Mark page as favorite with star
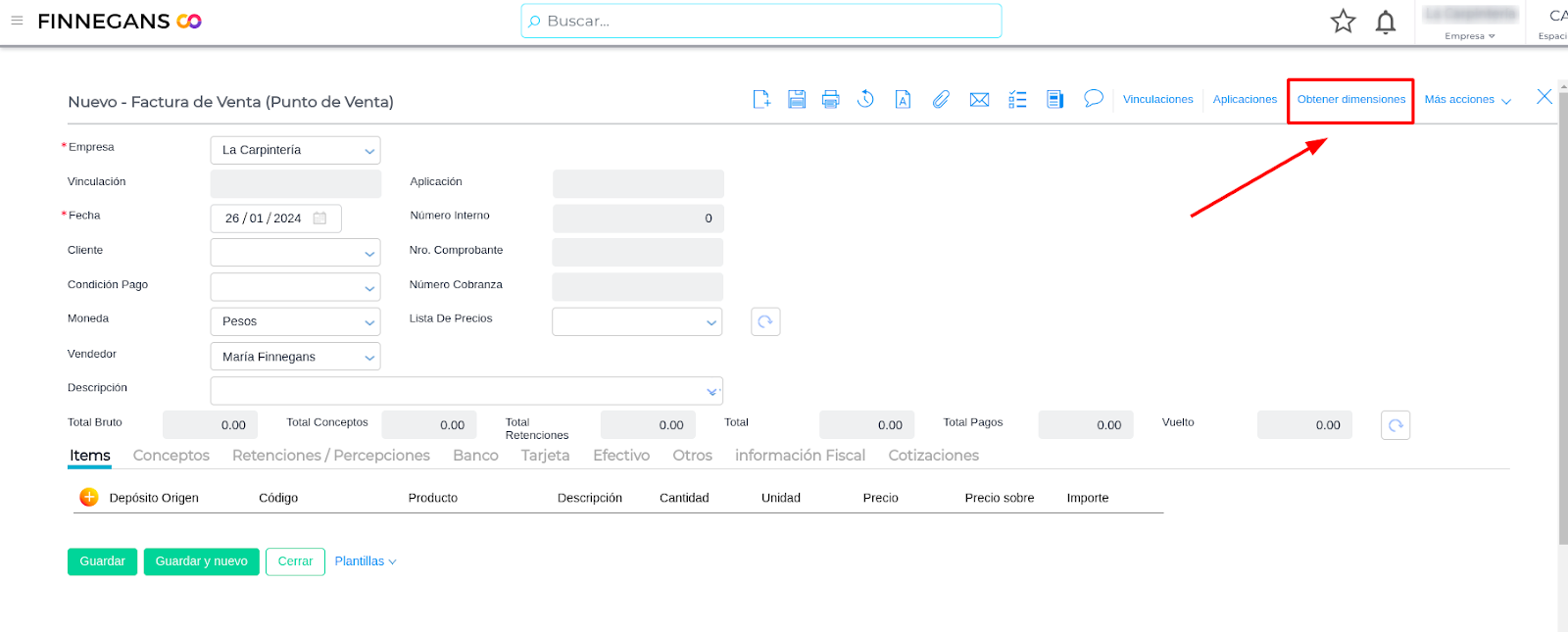The height and width of the screenshot is (632, 1568). [1343, 22]
